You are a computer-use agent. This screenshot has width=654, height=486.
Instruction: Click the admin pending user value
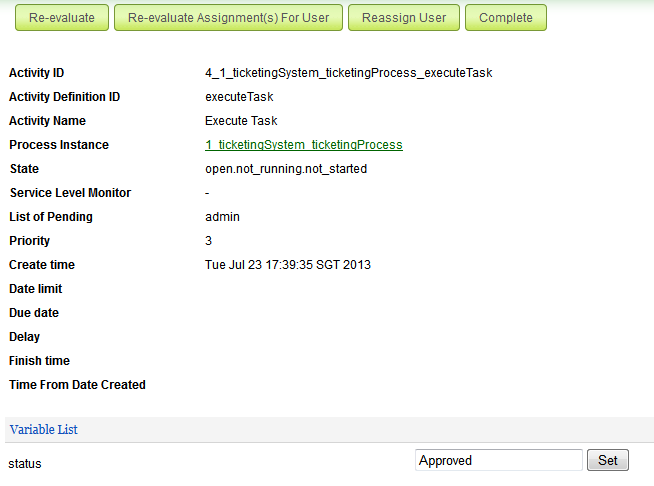[x=222, y=217]
